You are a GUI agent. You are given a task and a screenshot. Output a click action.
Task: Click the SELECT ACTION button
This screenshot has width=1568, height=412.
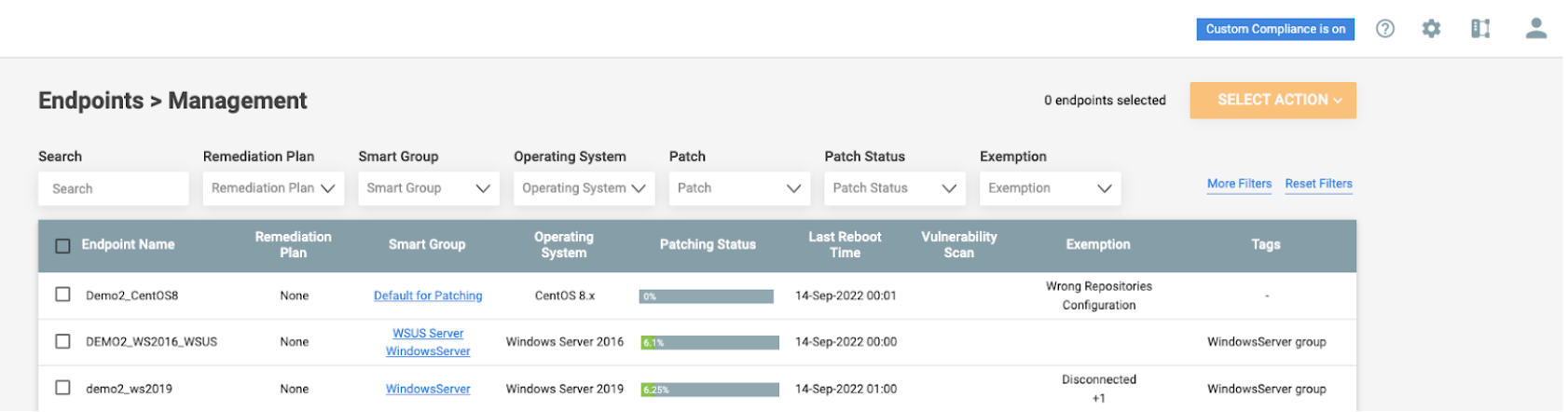coord(1272,100)
